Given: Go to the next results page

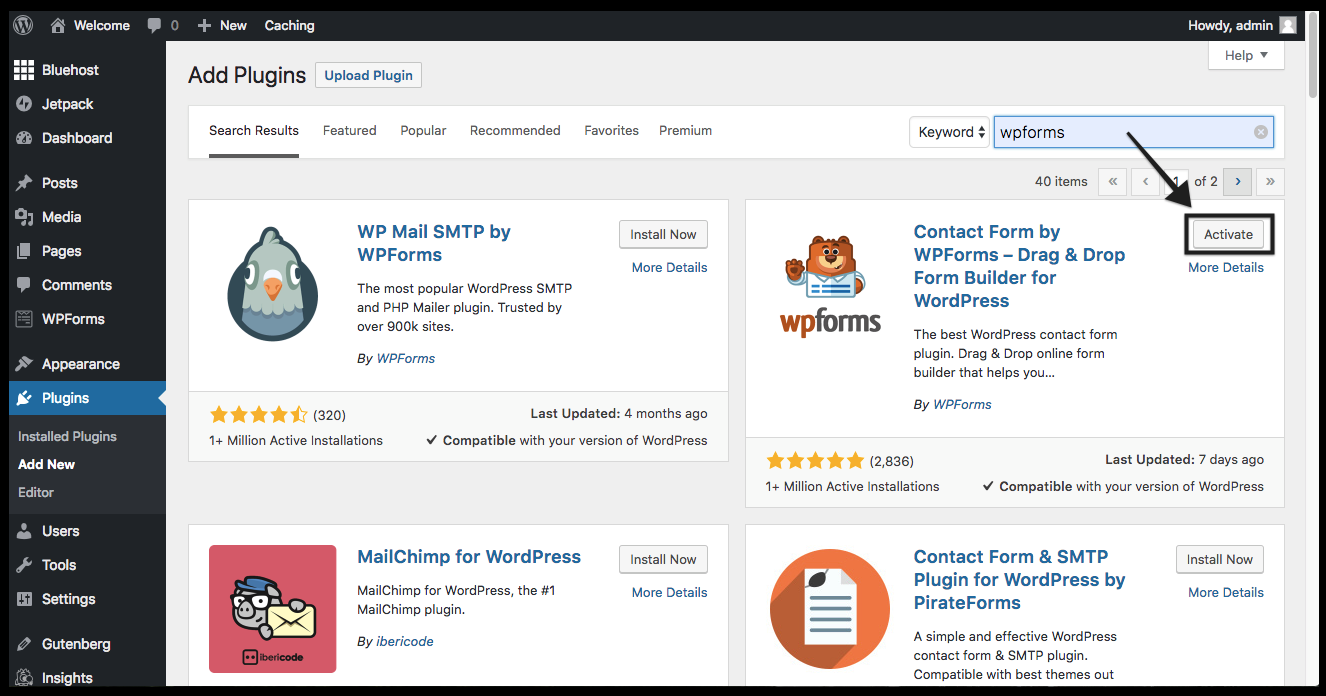Looking at the screenshot, I should pyautogui.click(x=1238, y=181).
